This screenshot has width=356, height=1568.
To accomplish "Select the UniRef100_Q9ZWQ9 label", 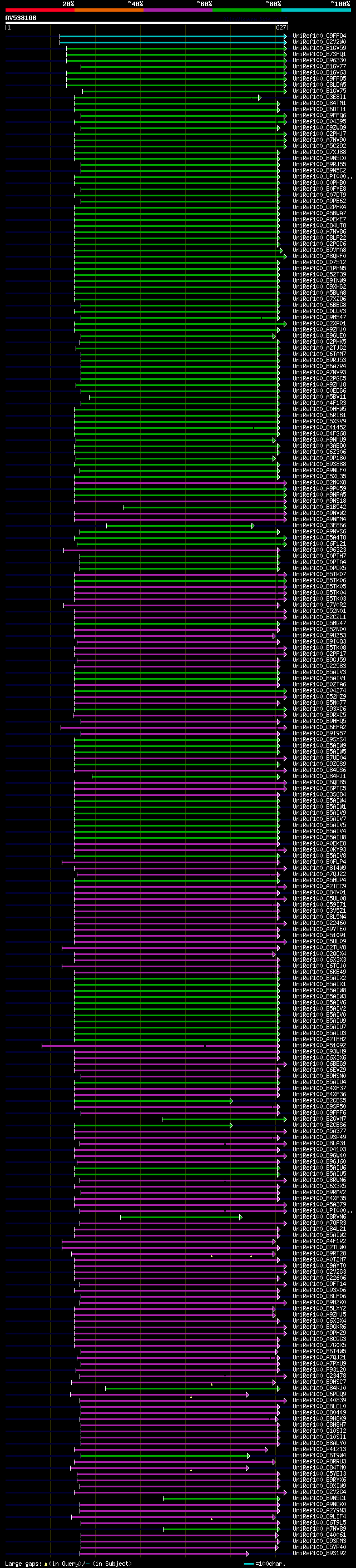I will pos(319,128).
